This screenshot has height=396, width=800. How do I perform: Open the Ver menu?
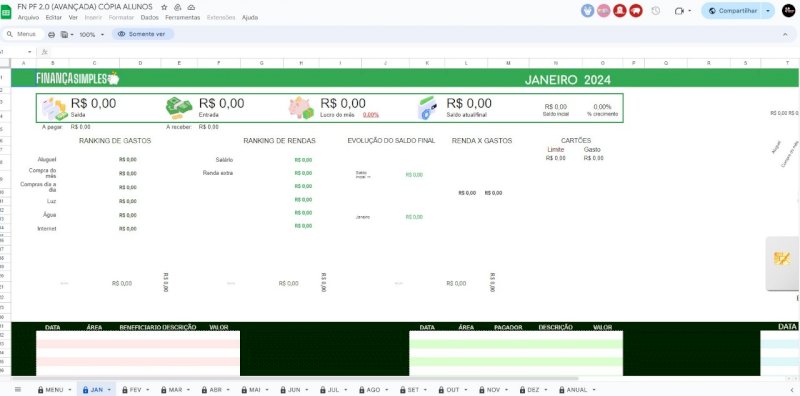73,17
